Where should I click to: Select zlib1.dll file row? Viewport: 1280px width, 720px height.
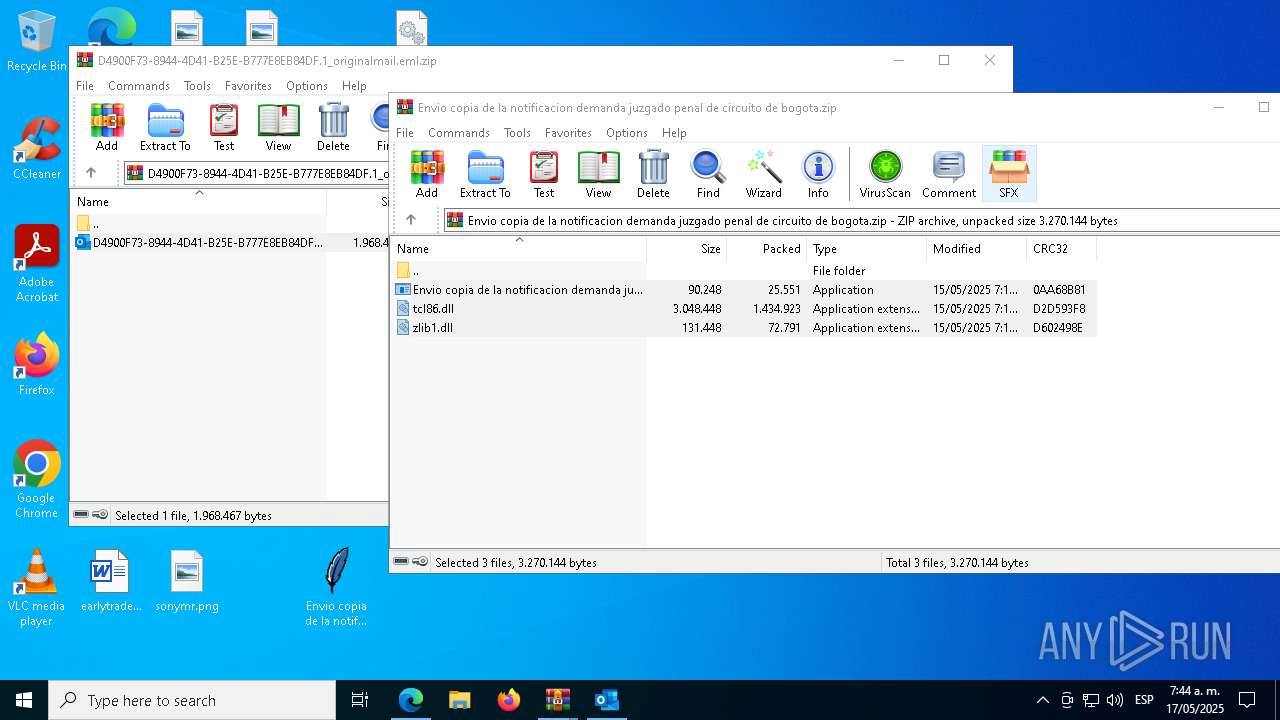coord(744,328)
